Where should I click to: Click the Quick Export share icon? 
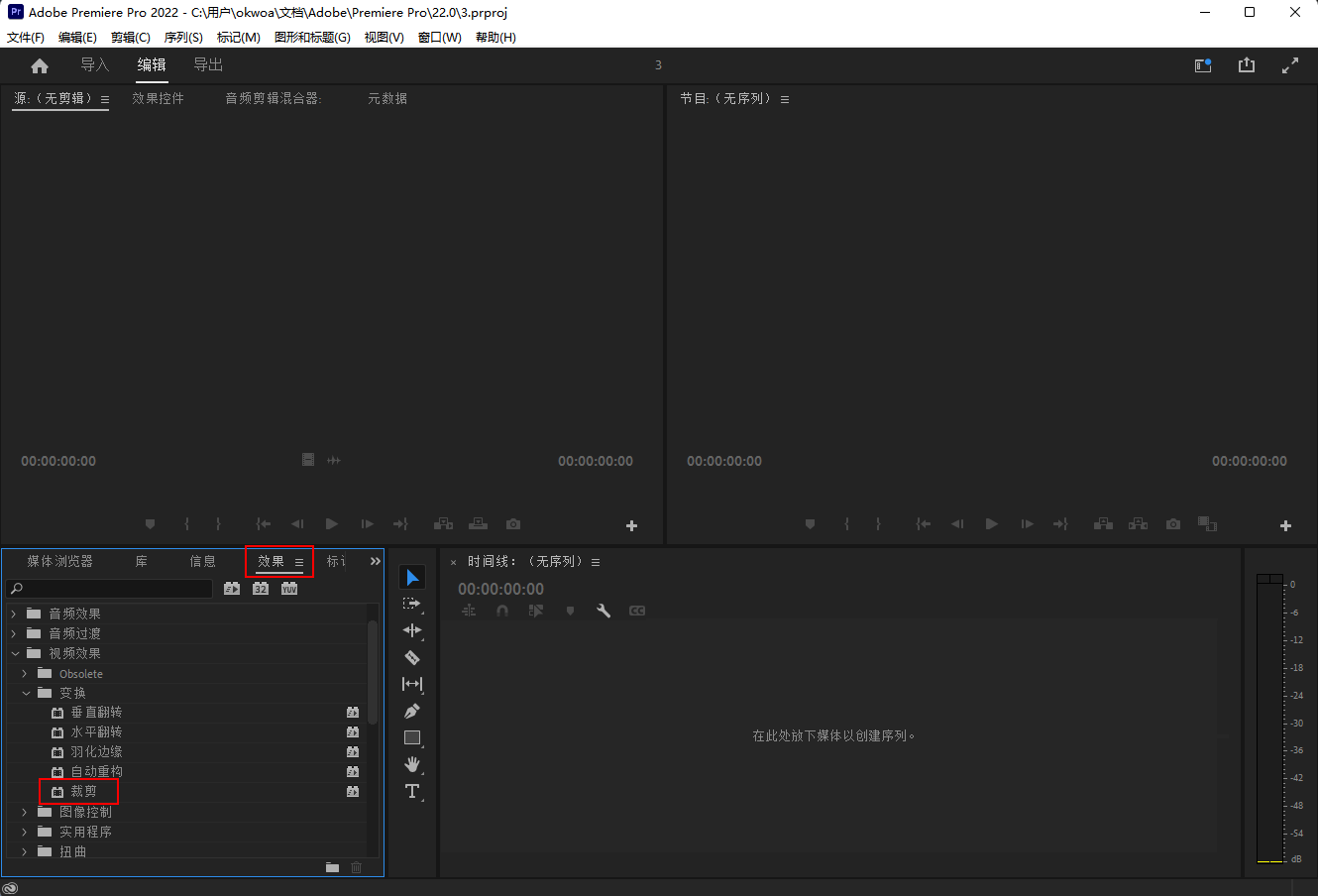coord(1247,65)
